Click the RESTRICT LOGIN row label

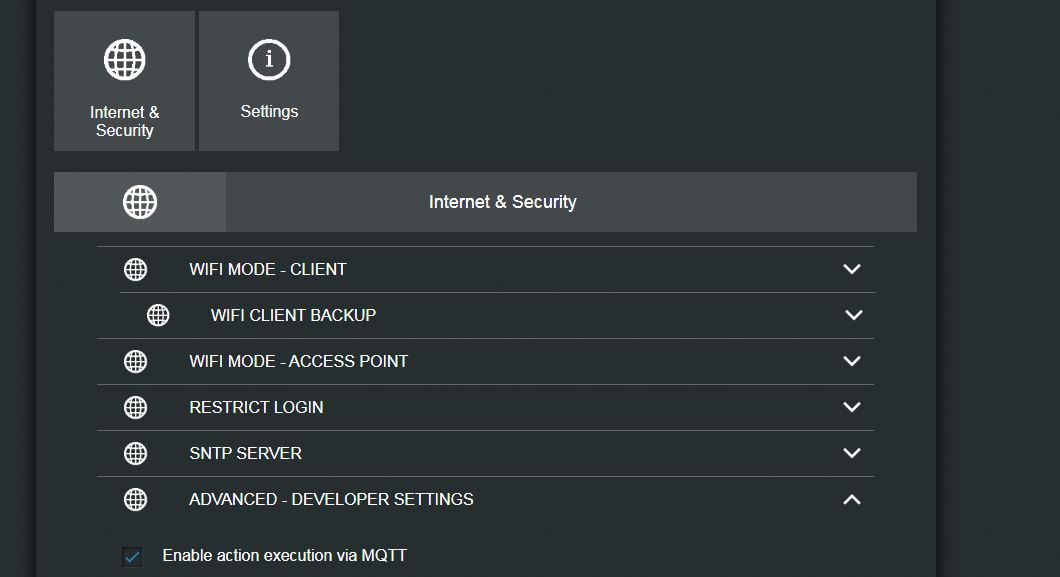click(x=256, y=407)
